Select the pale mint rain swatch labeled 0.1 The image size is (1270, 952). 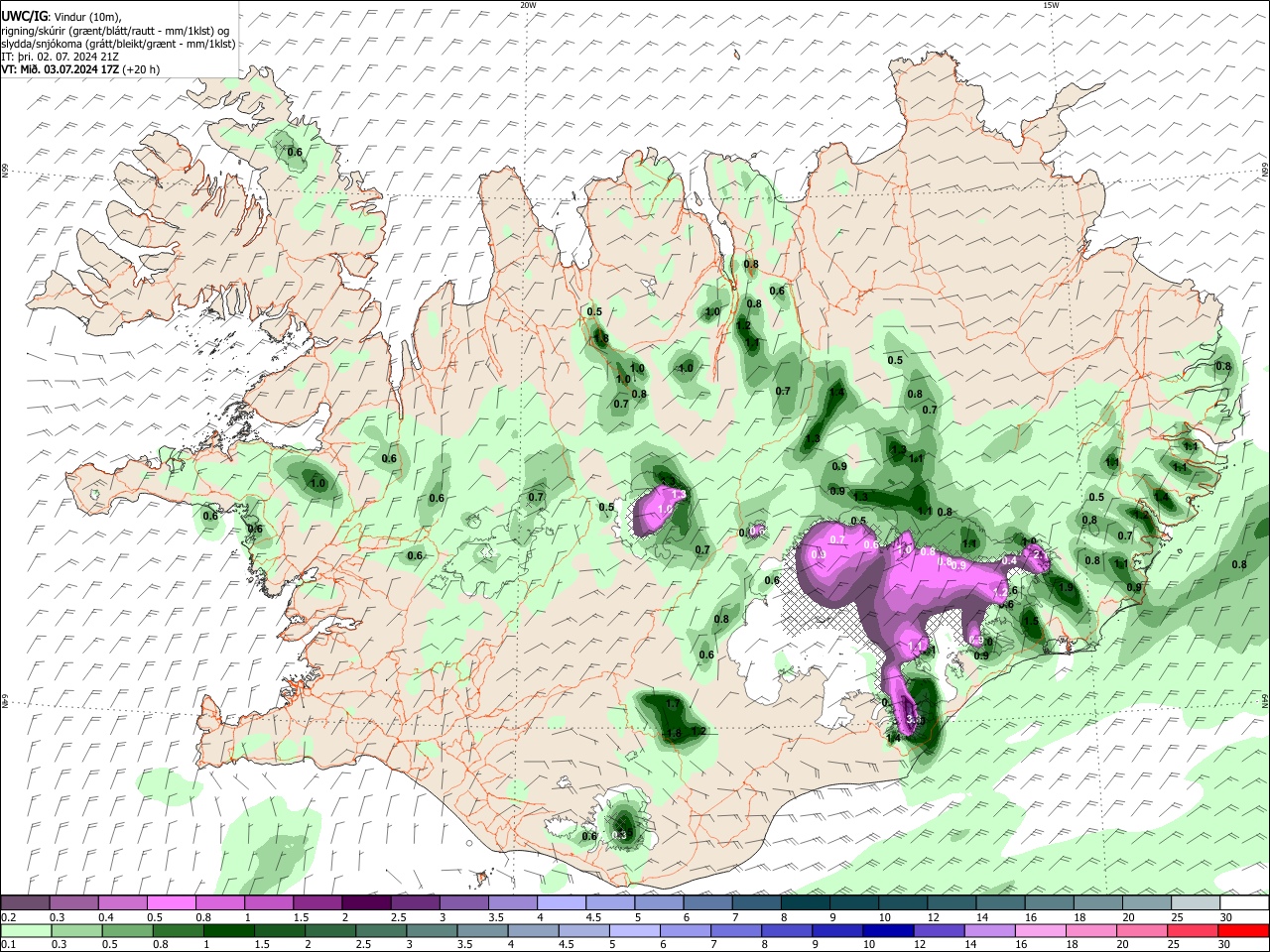click(x=25, y=930)
